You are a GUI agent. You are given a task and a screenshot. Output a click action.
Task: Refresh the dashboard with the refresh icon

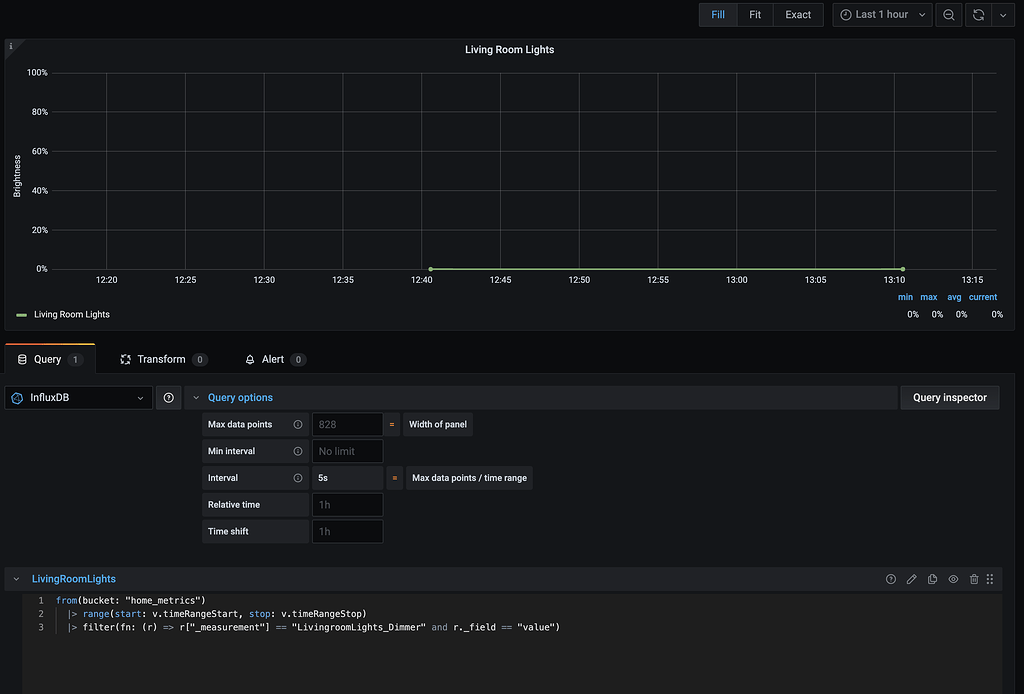point(976,15)
